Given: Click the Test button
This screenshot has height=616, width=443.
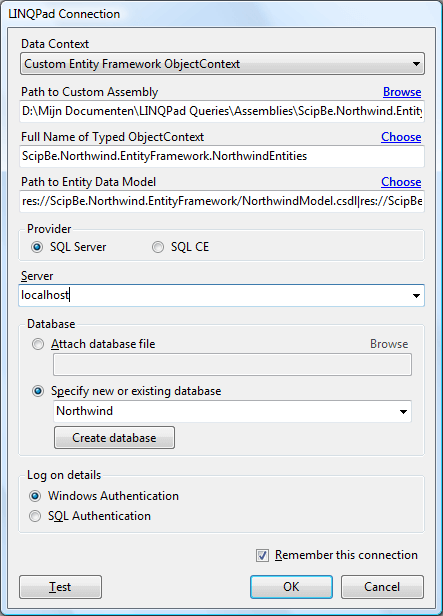Looking at the screenshot, I should coord(60,587).
